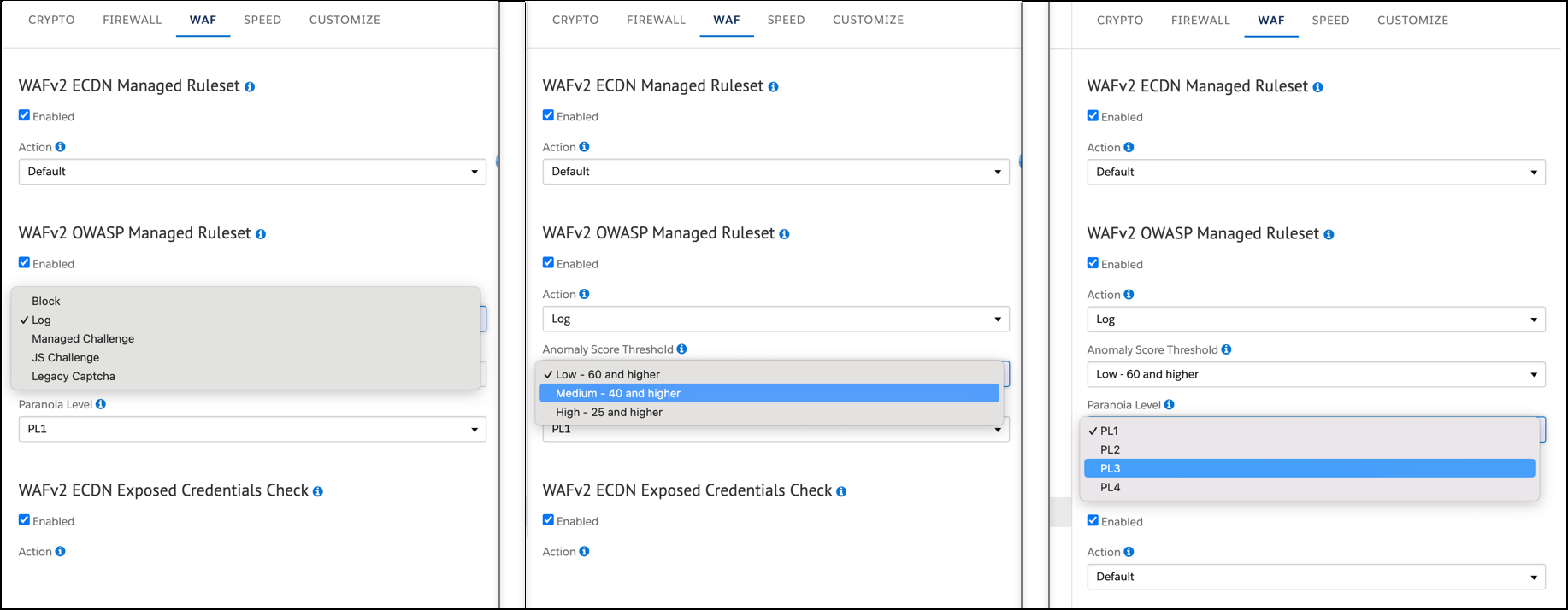Click ECDN Managed Ruleset info icon, right panel
Image resolution: width=1568 pixels, height=610 pixels.
pyautogui.click(x=1317, y=87)
